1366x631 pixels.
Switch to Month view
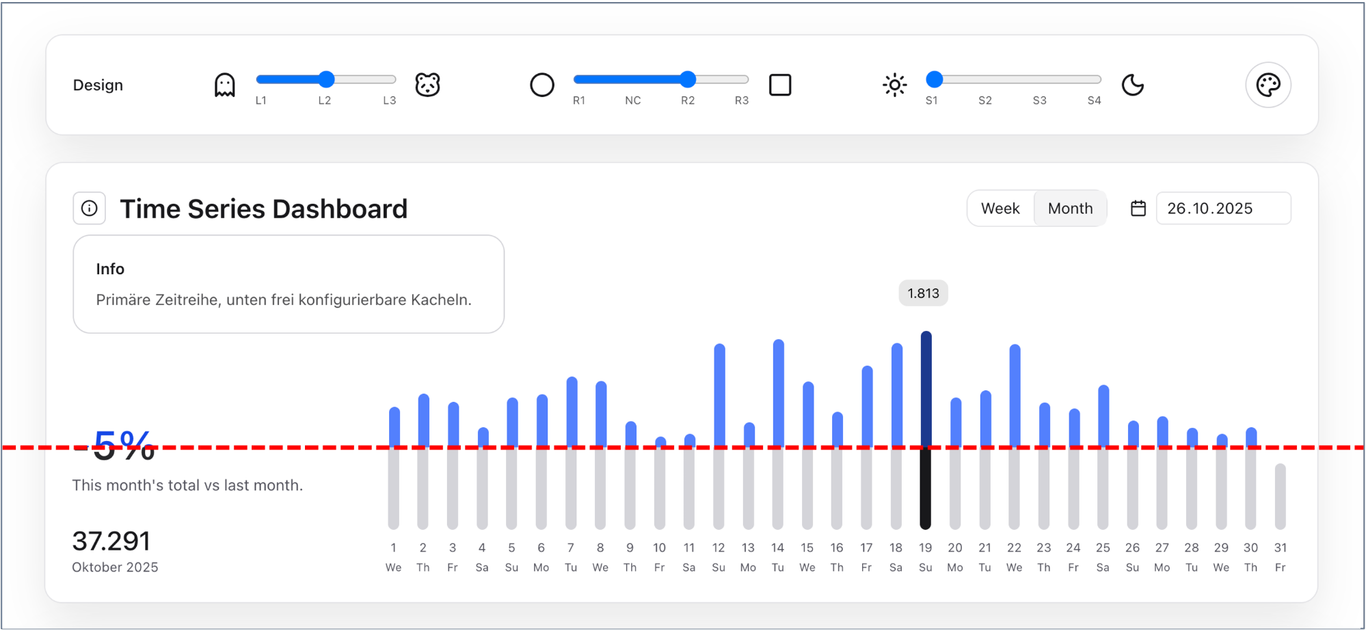pos(1070,209)
